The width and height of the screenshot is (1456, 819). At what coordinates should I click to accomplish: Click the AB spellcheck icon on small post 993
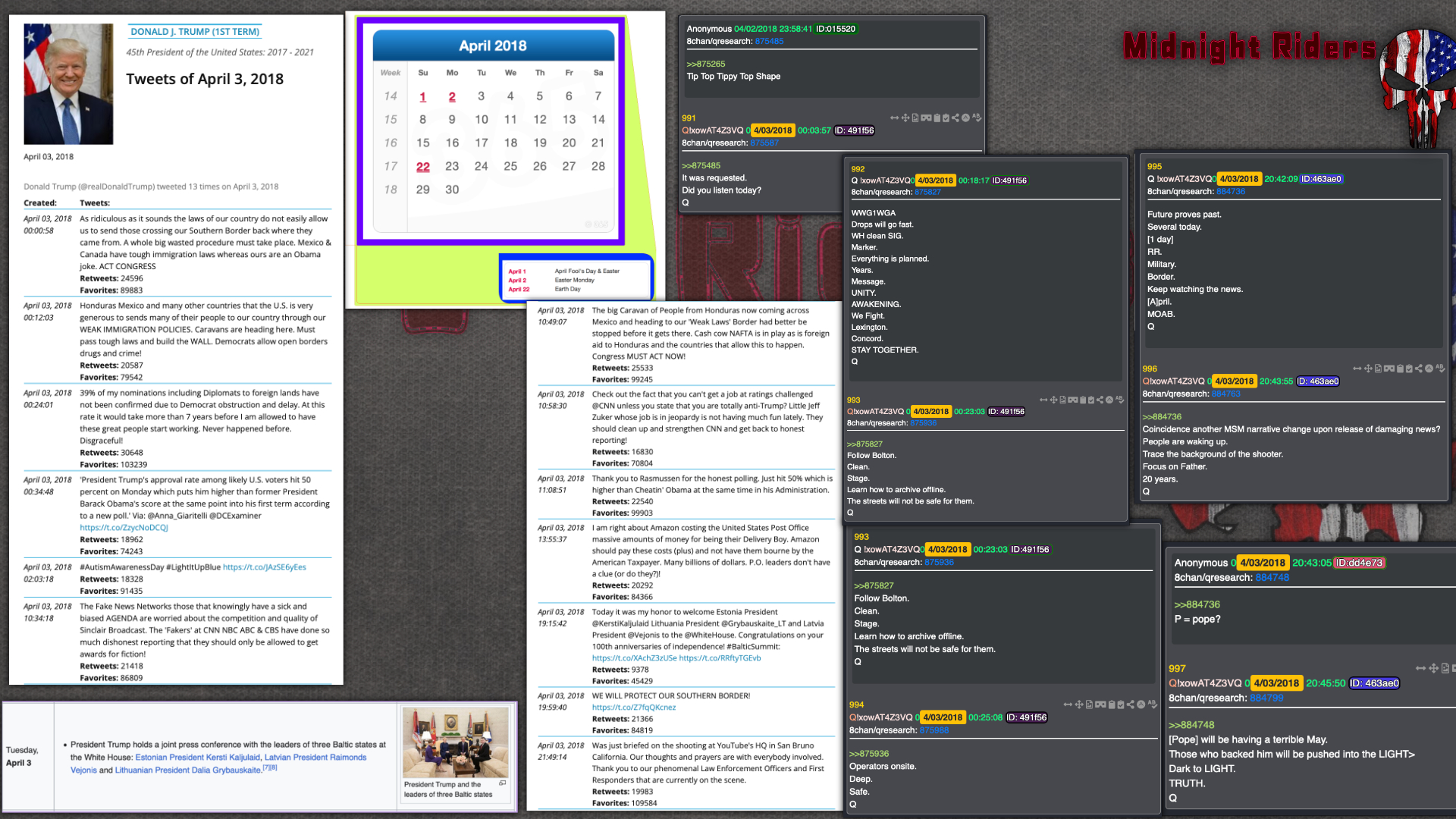[1120, 400]
